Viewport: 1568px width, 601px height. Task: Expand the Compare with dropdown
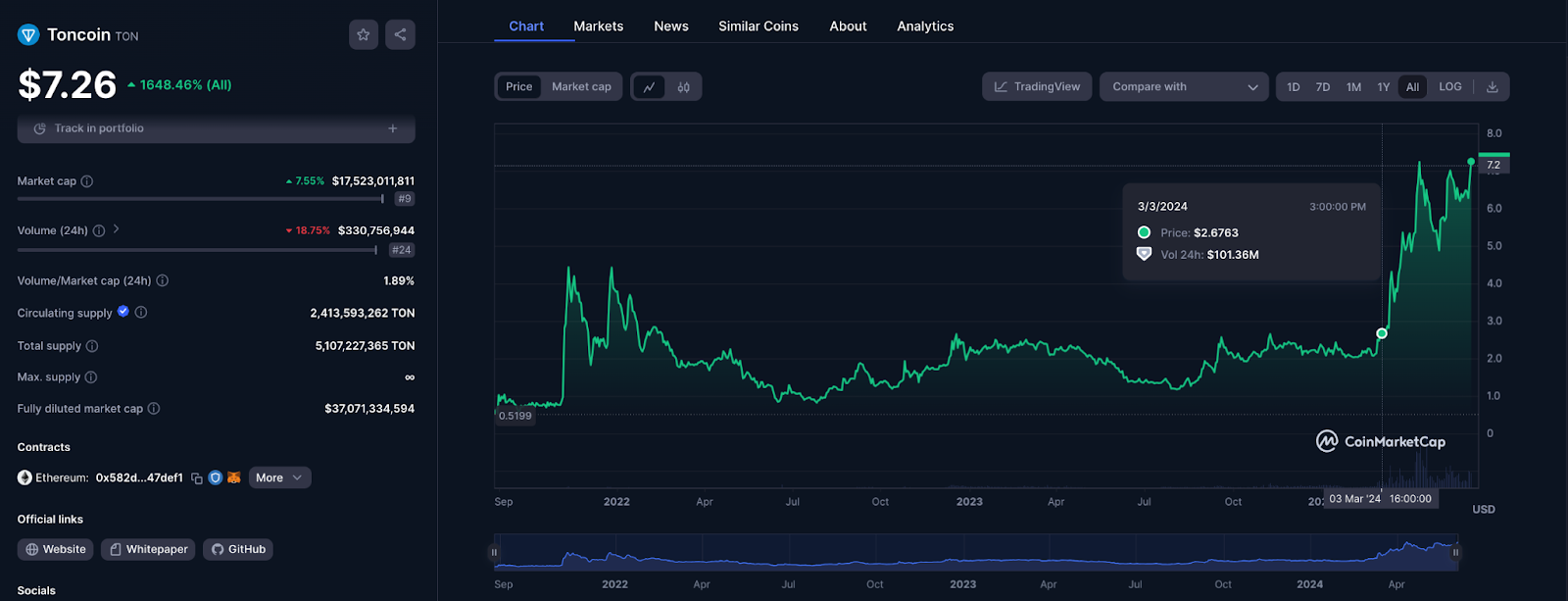(1184, 87)
